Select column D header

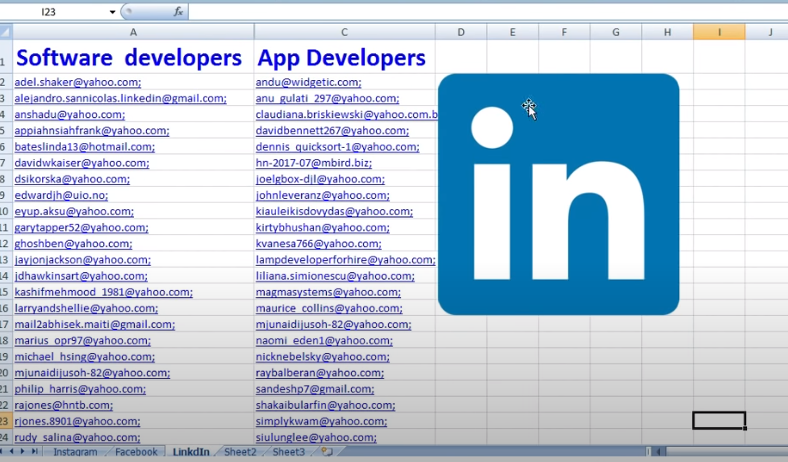tap(461, 32)
